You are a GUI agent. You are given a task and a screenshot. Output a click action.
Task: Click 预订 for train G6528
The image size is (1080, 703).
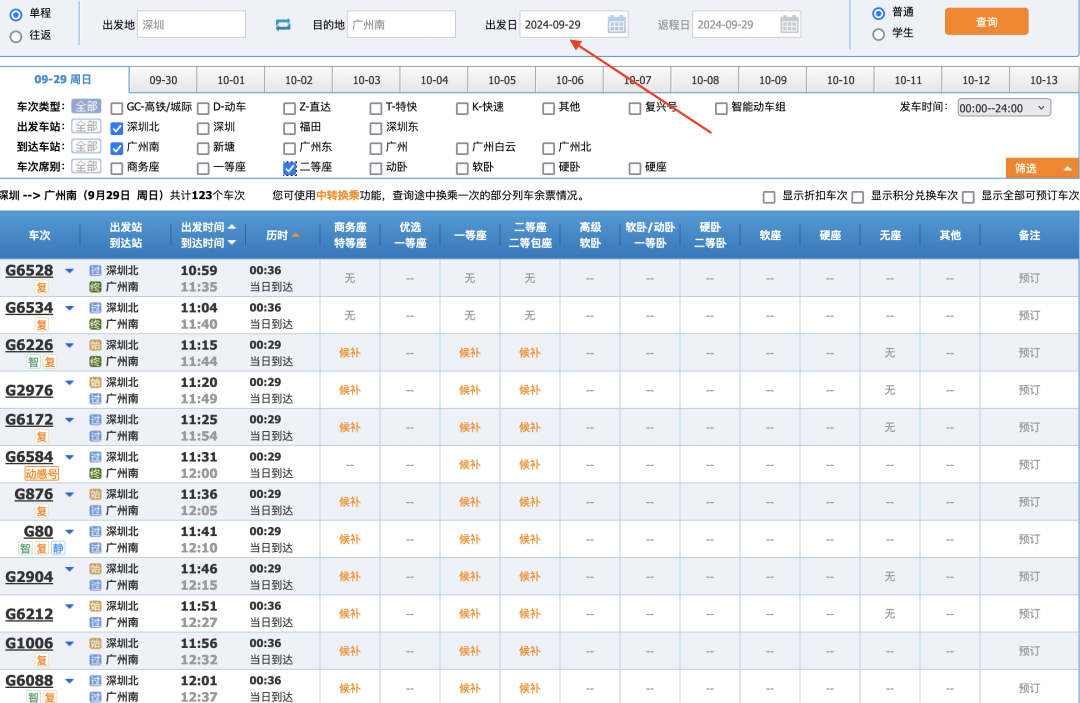coord(1029,278)
